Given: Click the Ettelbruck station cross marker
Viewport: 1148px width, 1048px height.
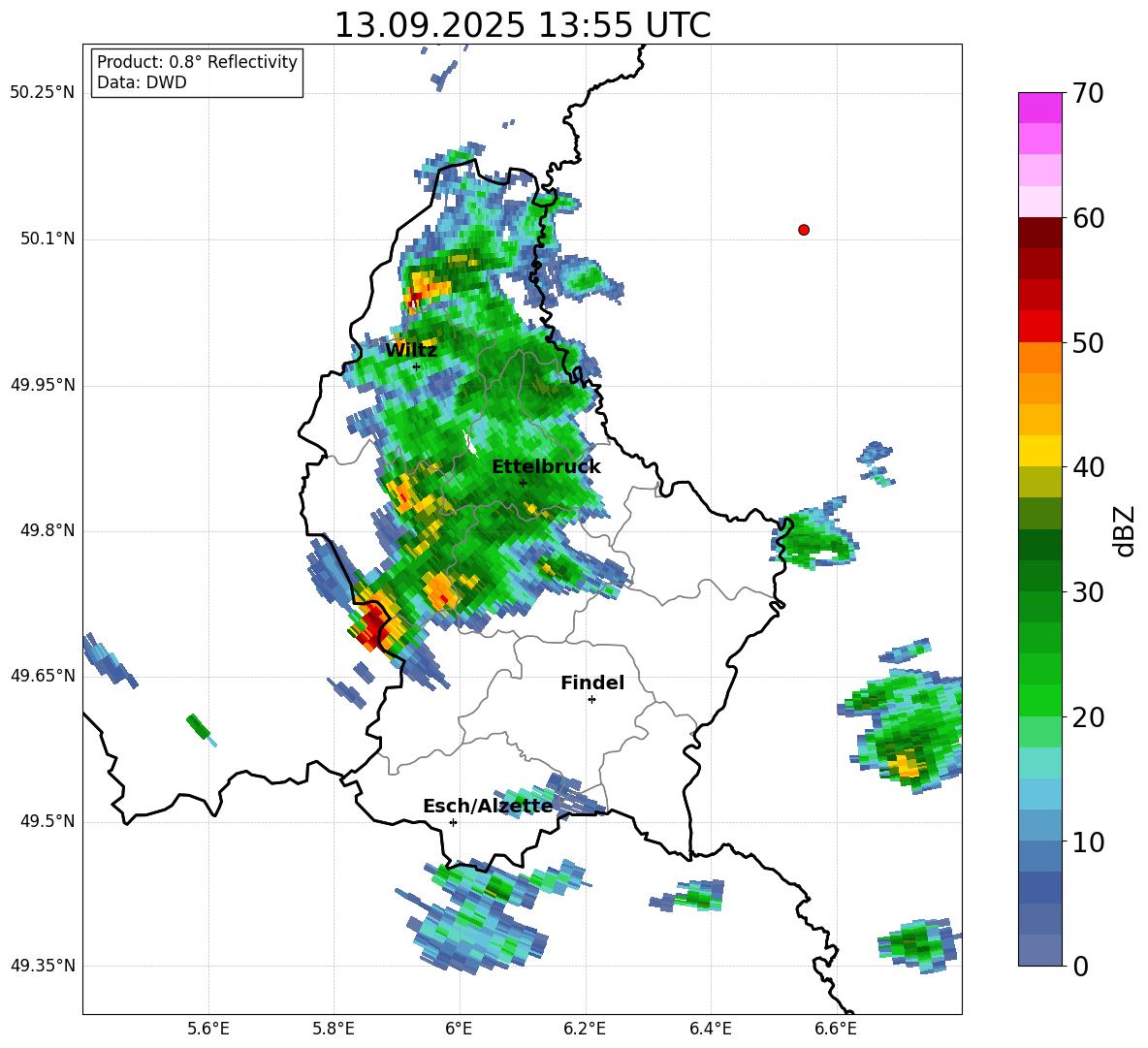Looking at the screenshot, I should point(523,483).
